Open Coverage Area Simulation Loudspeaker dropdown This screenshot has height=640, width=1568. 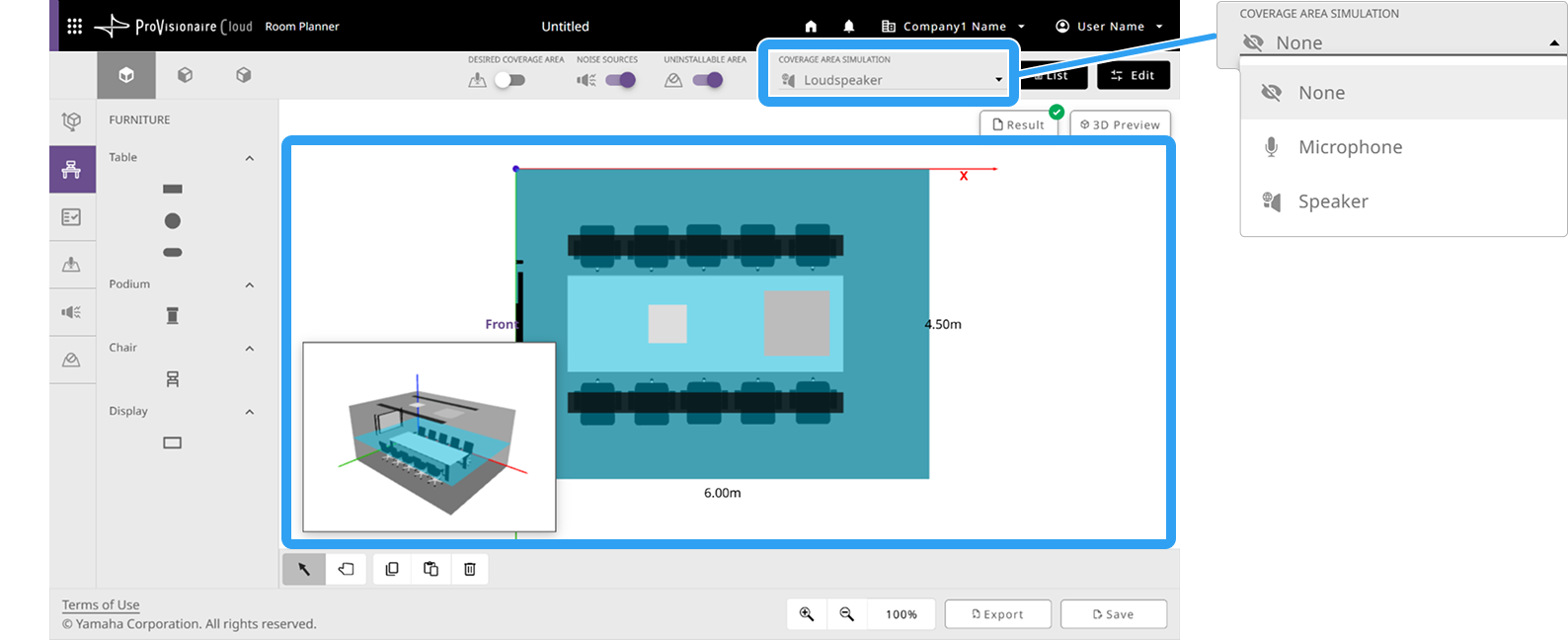coord(891,80)
